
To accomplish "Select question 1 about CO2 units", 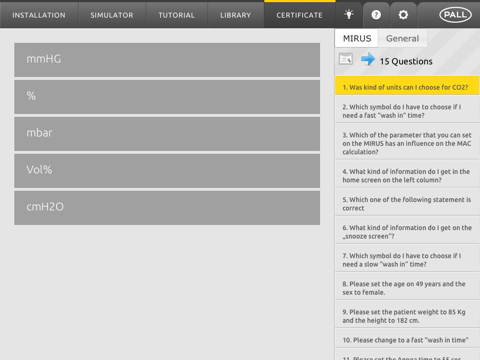I will pyautogui.click(x=407, y=86).
